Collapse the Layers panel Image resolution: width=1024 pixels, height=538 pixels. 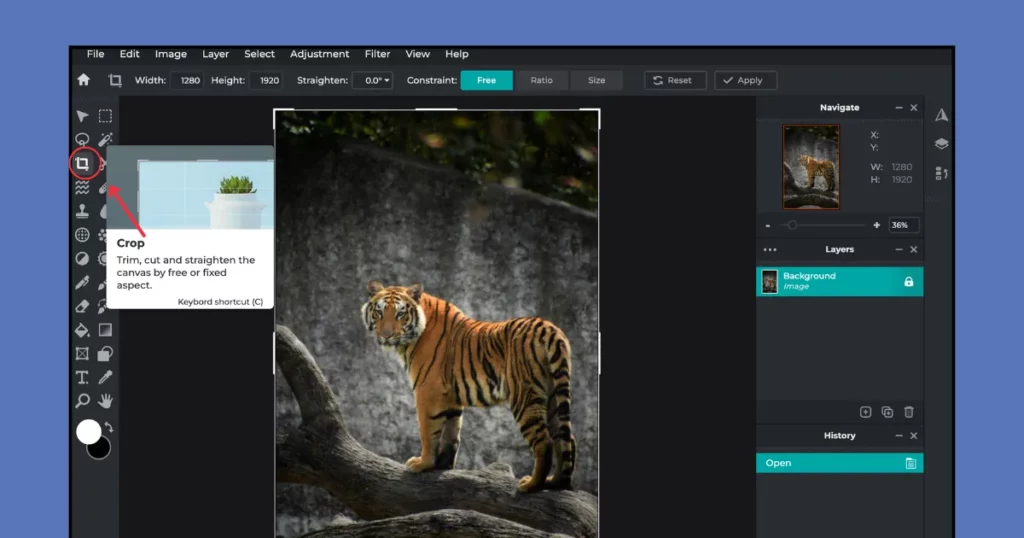pyautogui.click(x=898, y=250)
